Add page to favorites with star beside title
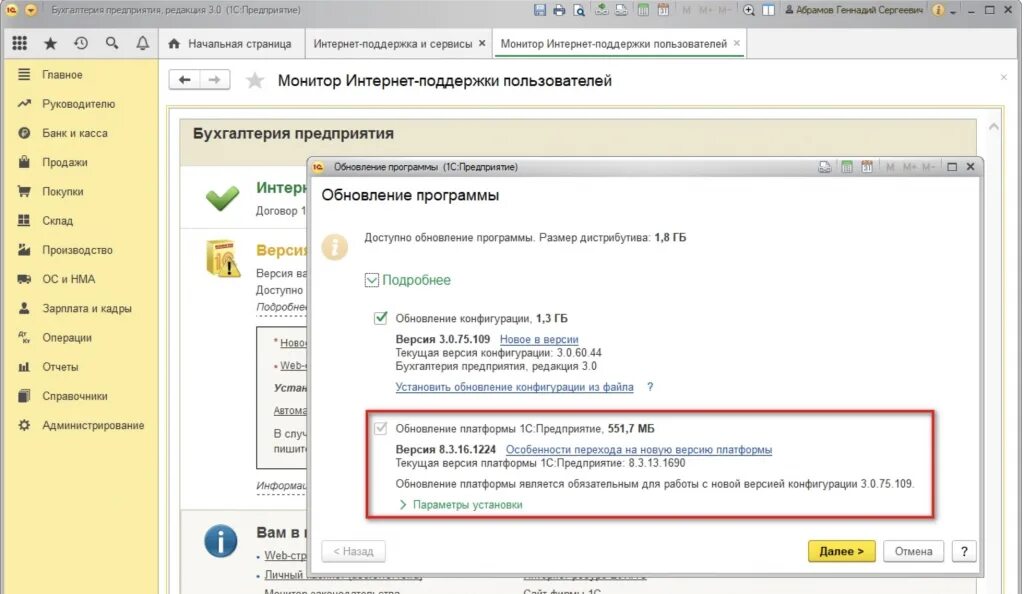This screenshot has width=1024, height=594. click(x=255, y=80)
